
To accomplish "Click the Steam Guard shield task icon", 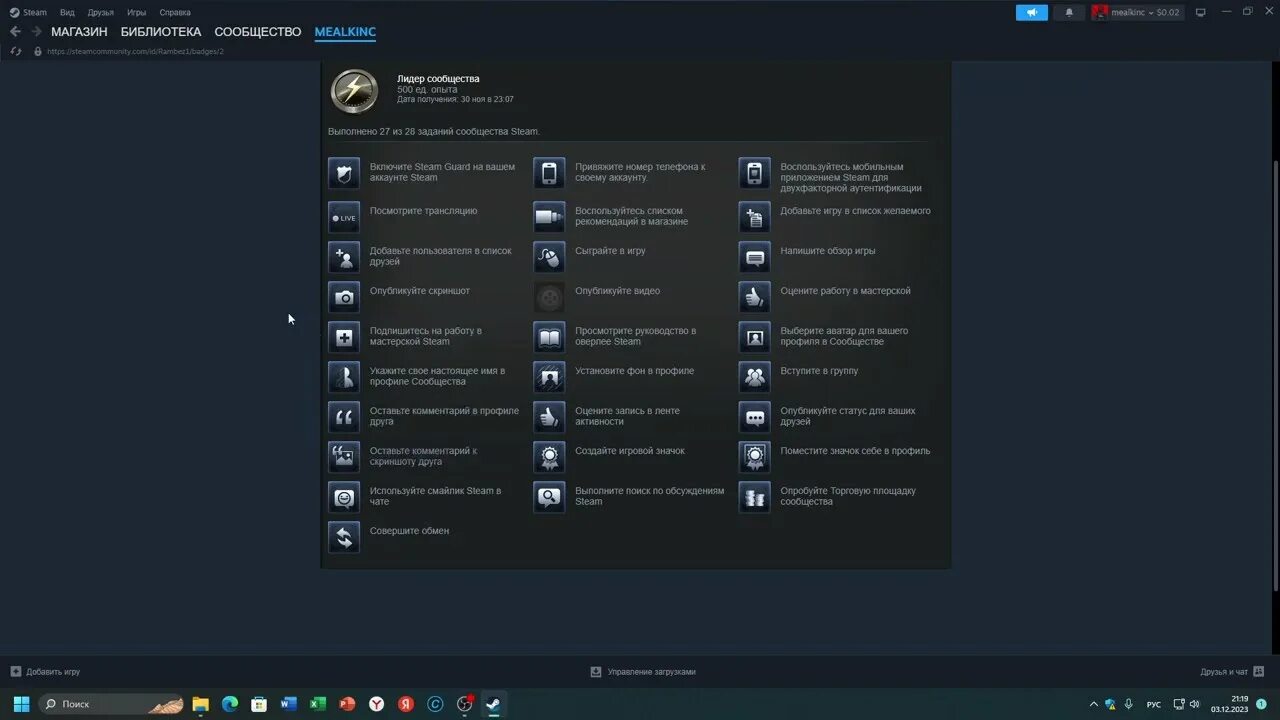I will tap(344, 173).
